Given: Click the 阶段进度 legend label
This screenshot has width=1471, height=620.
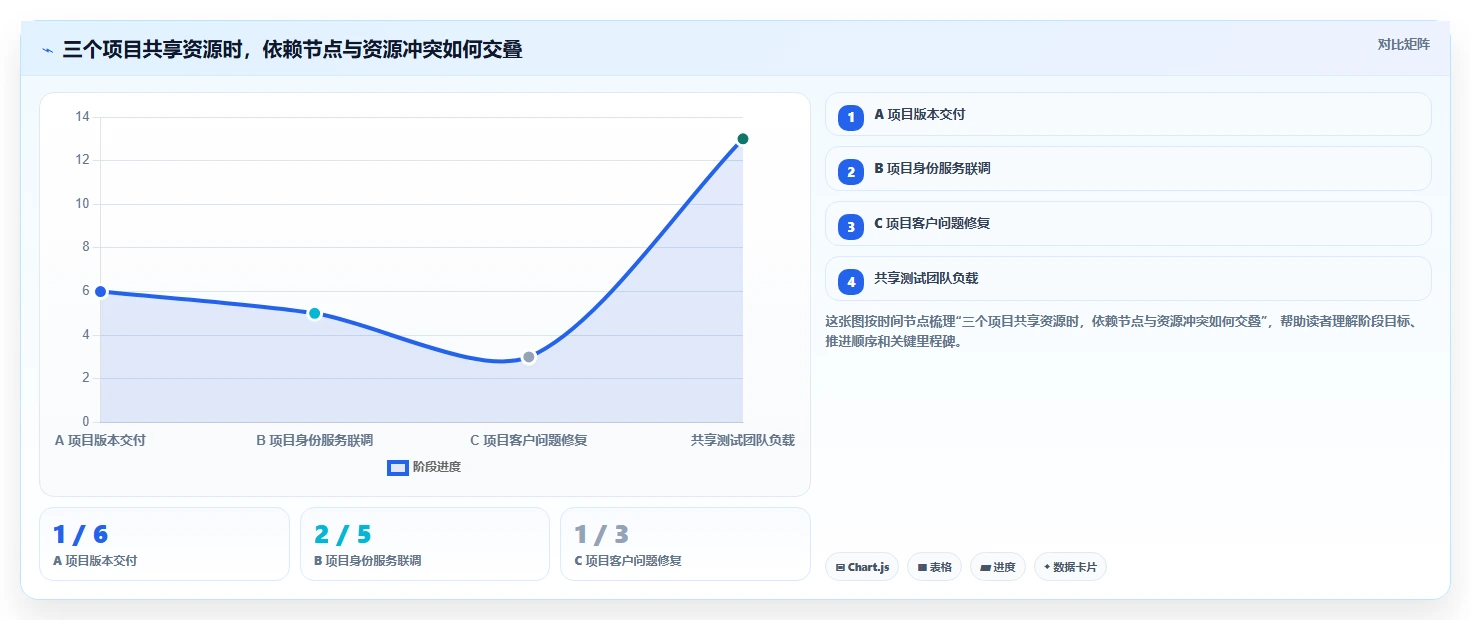Looking at the screenshot, I should [437, 467].
